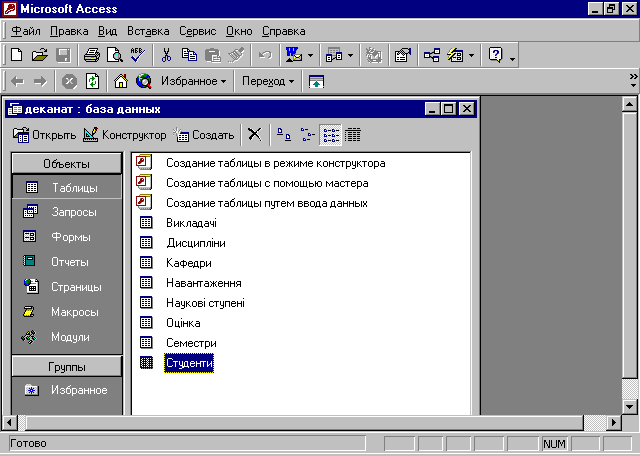Print using the printer icon
The height and width of the screenshot is (456, 640).
[x=92, y=55]
